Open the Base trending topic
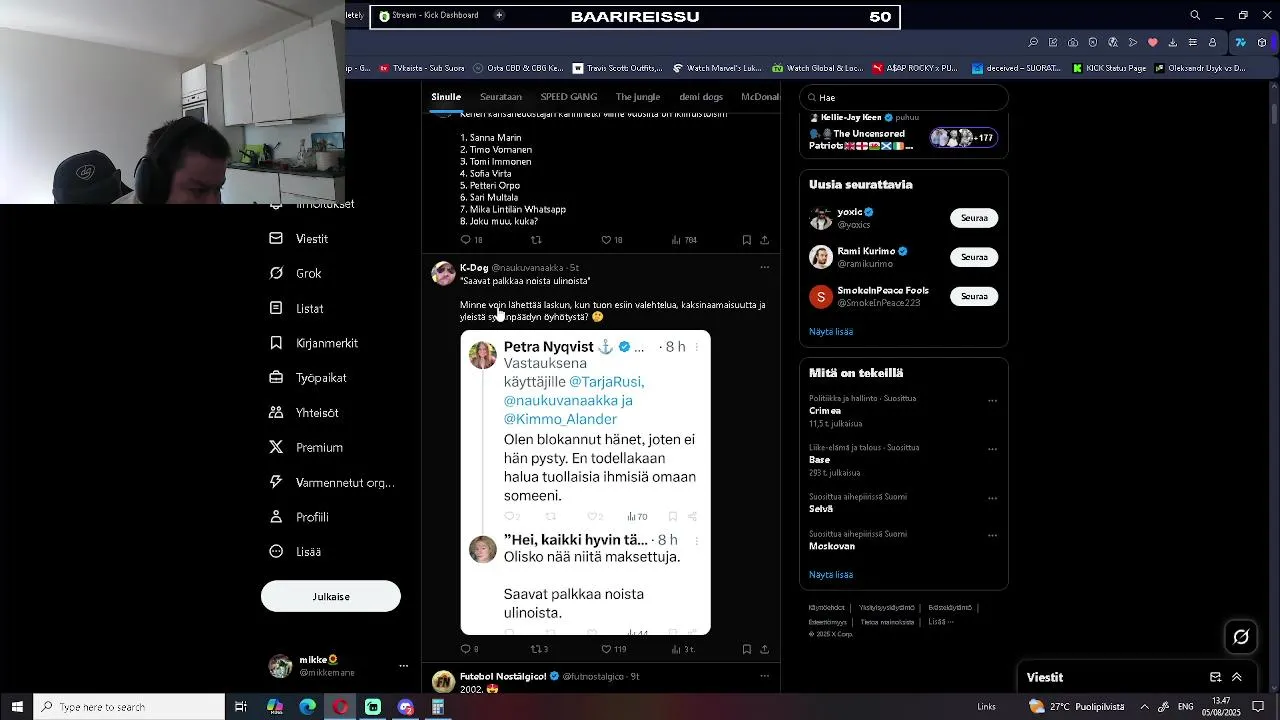This screenshot has height=720, width=1280. tap(820, 460)
